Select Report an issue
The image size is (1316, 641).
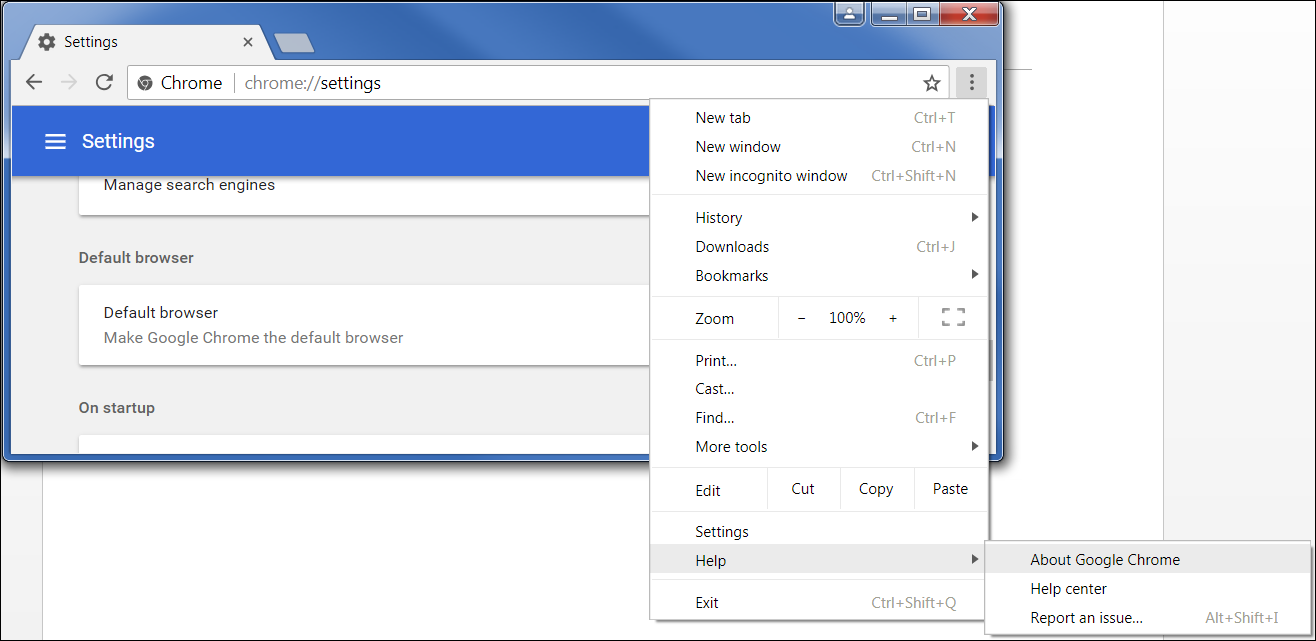[1087, 617]
